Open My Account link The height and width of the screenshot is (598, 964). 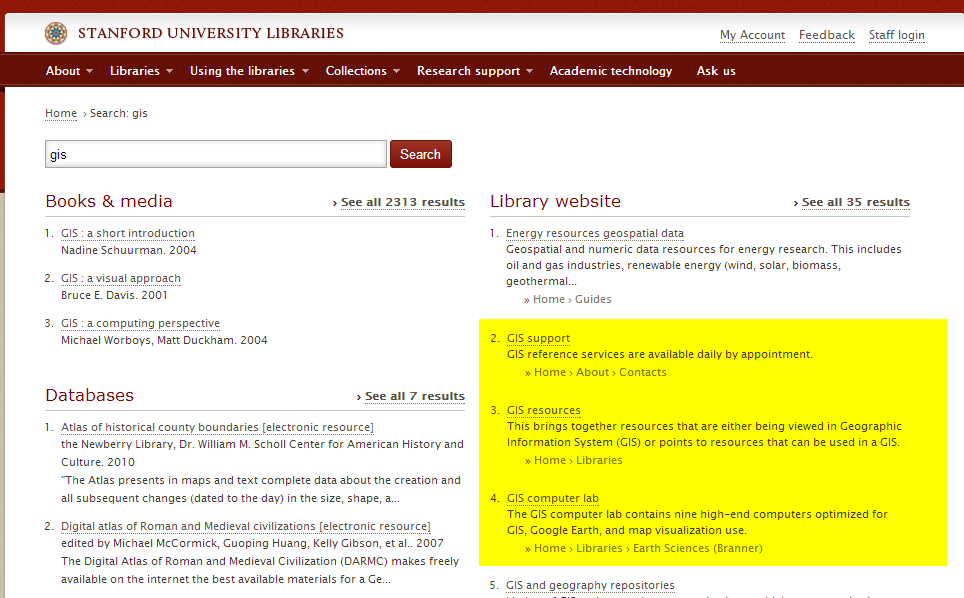tap(753, 35)
